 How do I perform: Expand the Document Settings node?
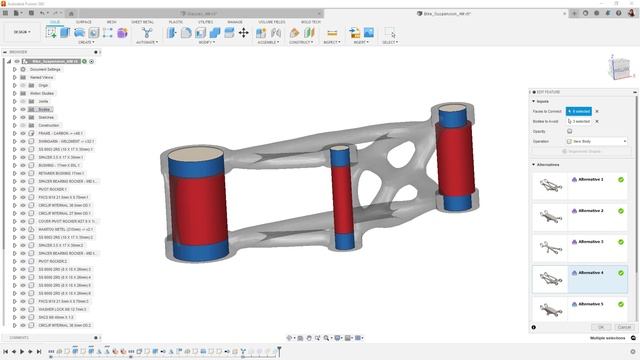point(15,69)
